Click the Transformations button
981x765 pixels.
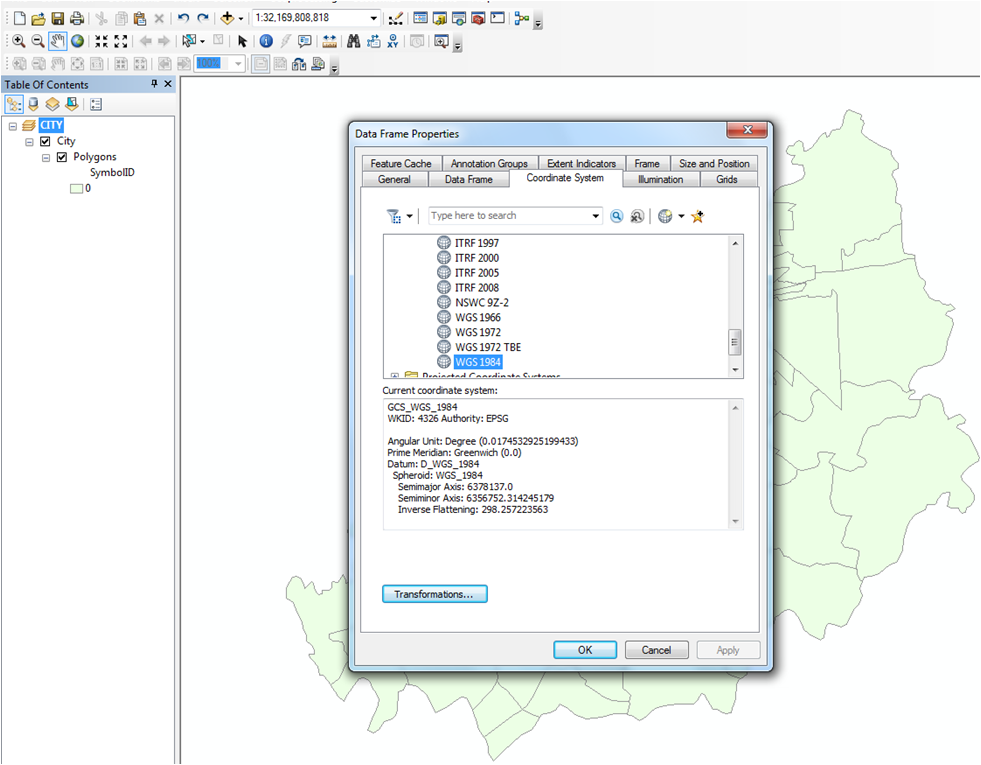434,594
